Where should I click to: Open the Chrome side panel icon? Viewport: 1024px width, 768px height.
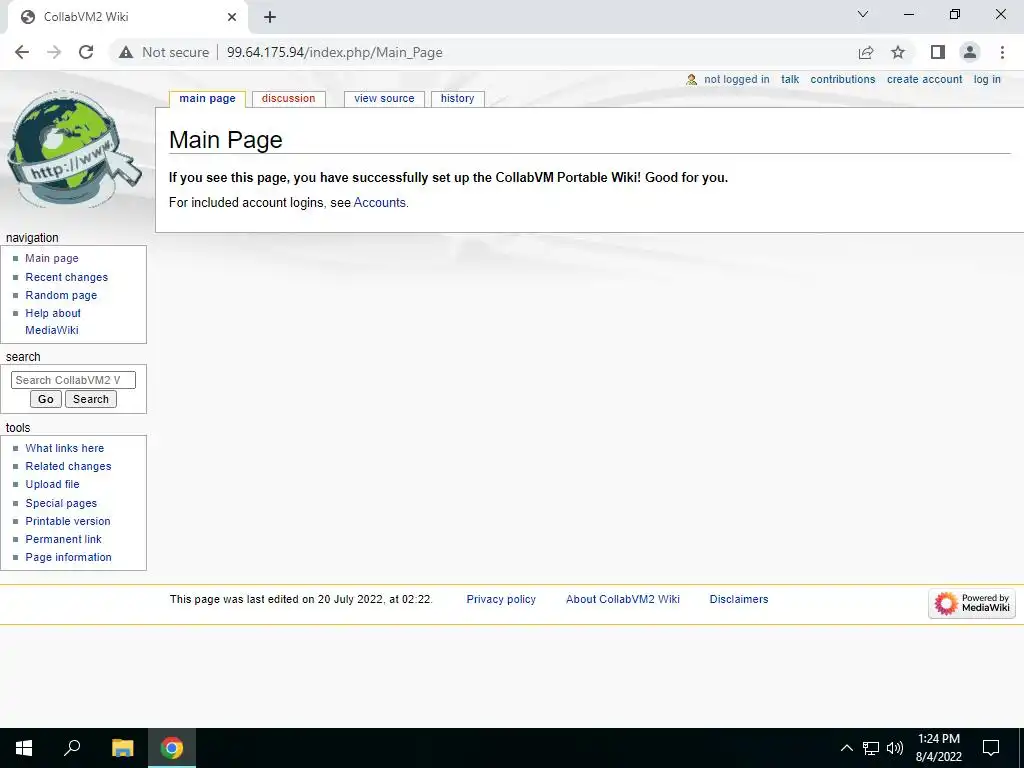point(938,52)
